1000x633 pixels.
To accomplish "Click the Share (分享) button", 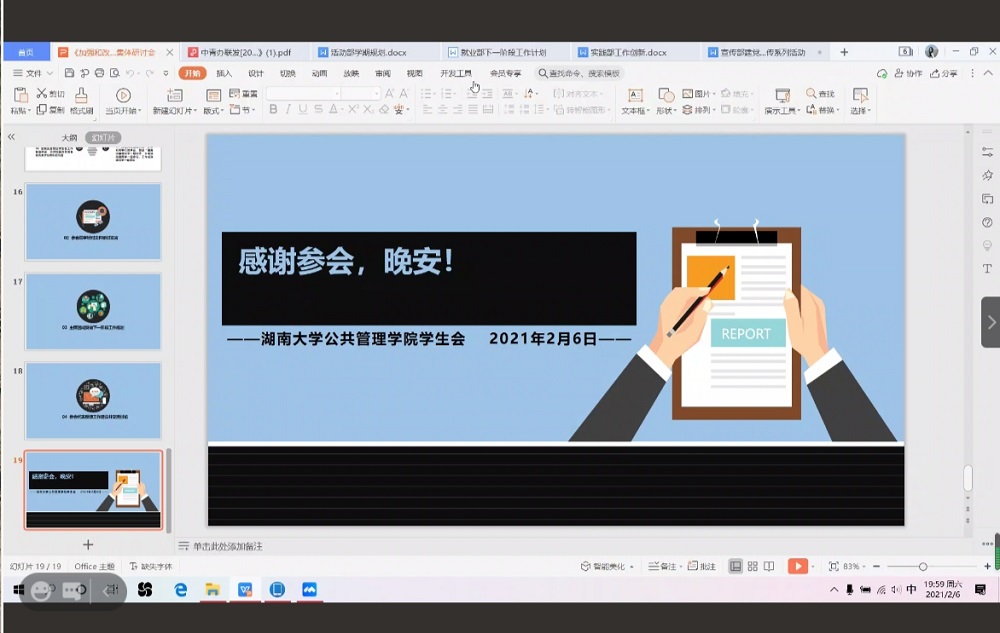I will (x=944, y=73).
